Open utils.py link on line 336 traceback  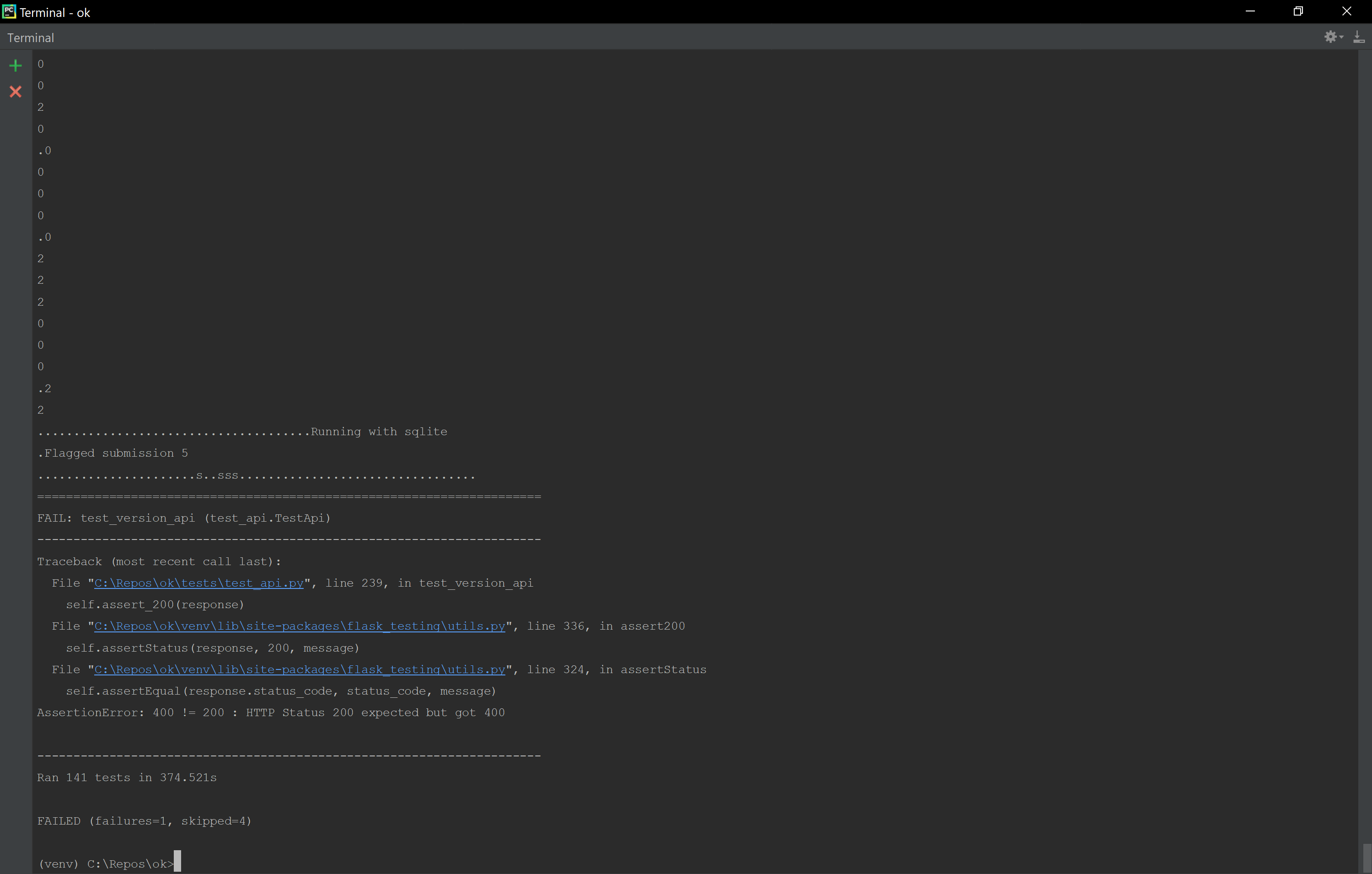(300, 626)
